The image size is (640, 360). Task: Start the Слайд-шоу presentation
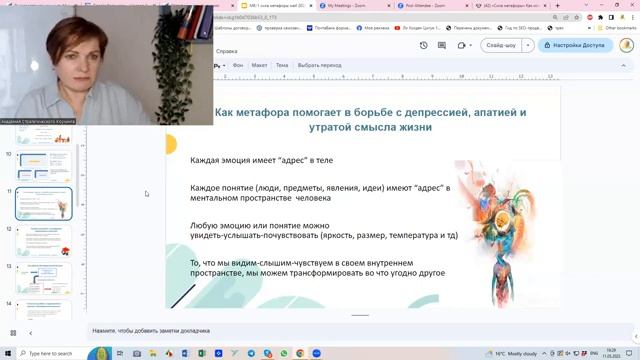(501, 45)
